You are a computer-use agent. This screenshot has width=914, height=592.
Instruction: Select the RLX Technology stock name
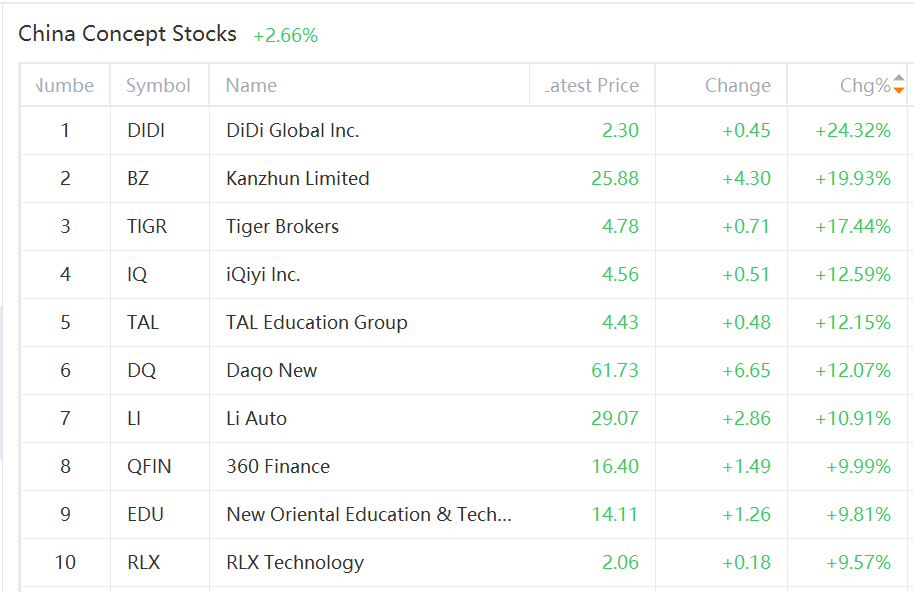pos(295,562)
